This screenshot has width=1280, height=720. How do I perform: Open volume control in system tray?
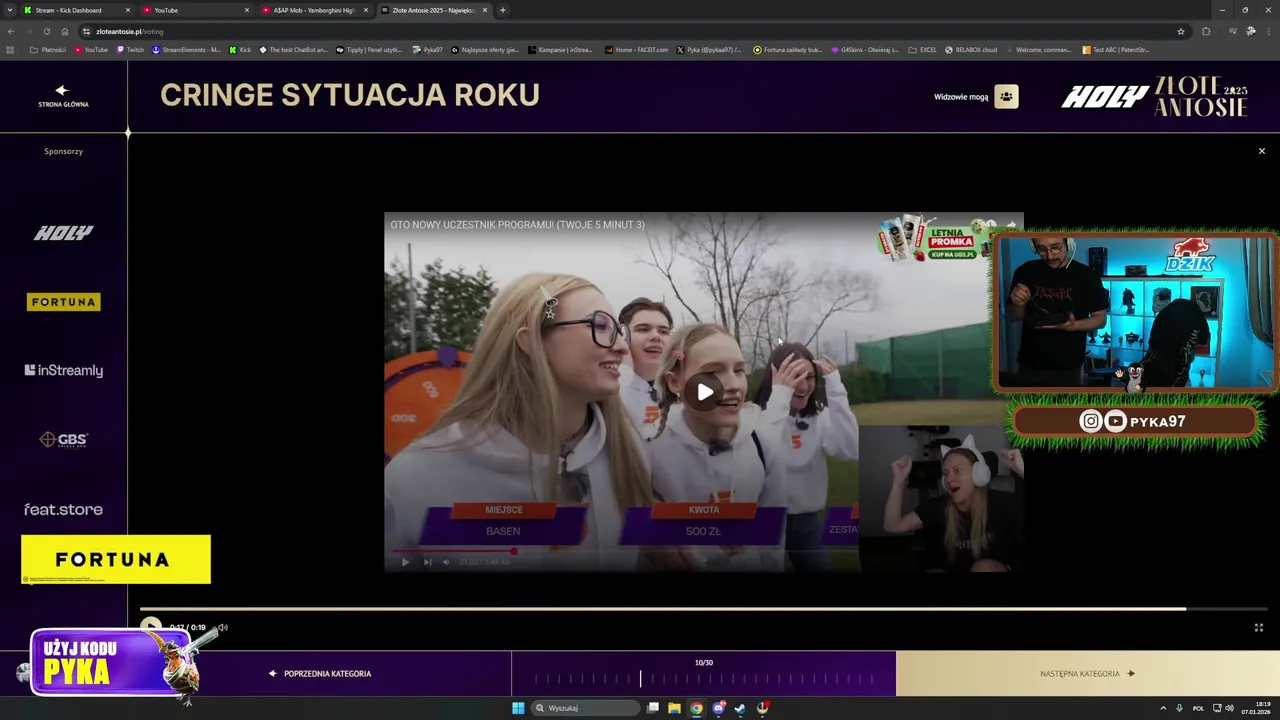pyautogui.click(x=1229, y=708)
